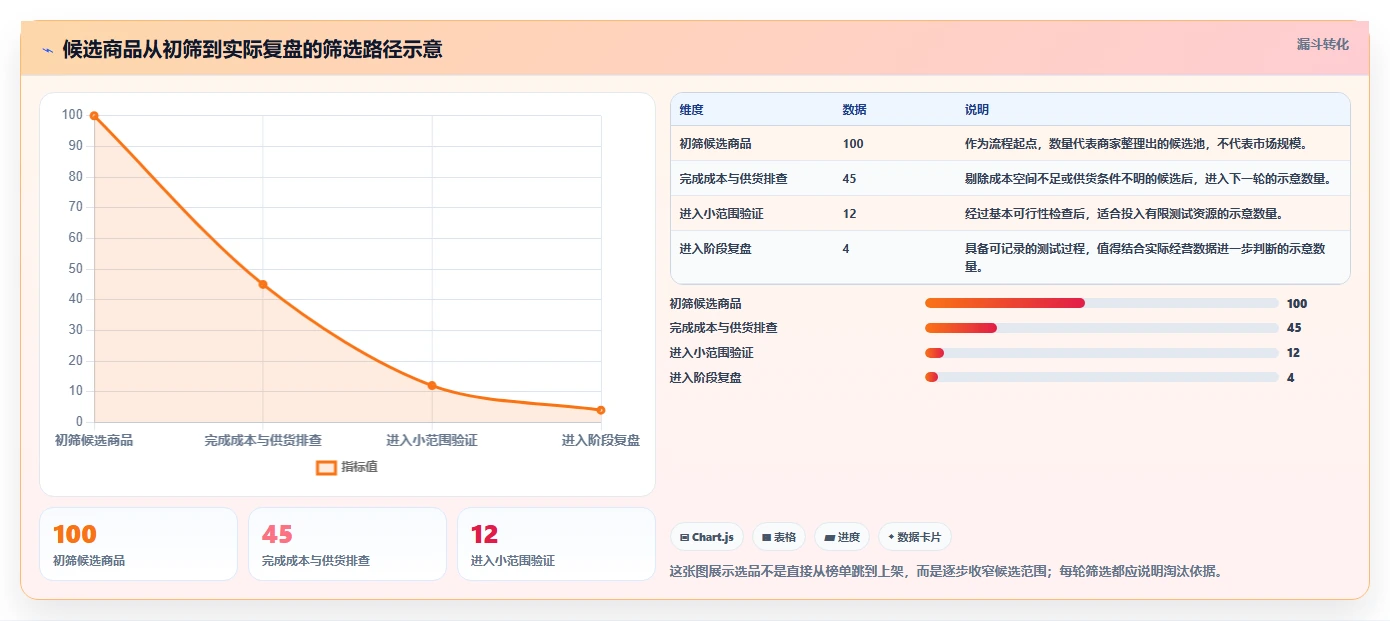Screen dimensions: 1390x621
Task: Click 完成成本与供货排查 in the table's 维度 column
Action: pyautogui.click(x=733, y=179)
